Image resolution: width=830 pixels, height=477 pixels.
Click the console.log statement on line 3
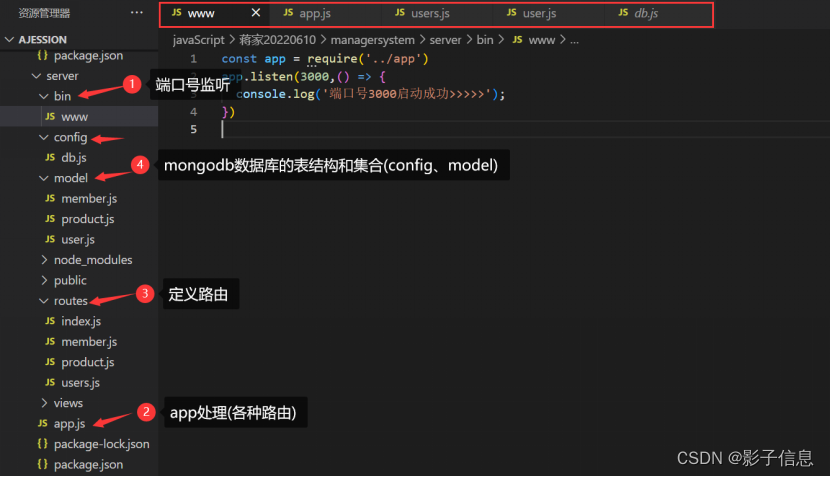pyautogui.click(x=371, y=94)
